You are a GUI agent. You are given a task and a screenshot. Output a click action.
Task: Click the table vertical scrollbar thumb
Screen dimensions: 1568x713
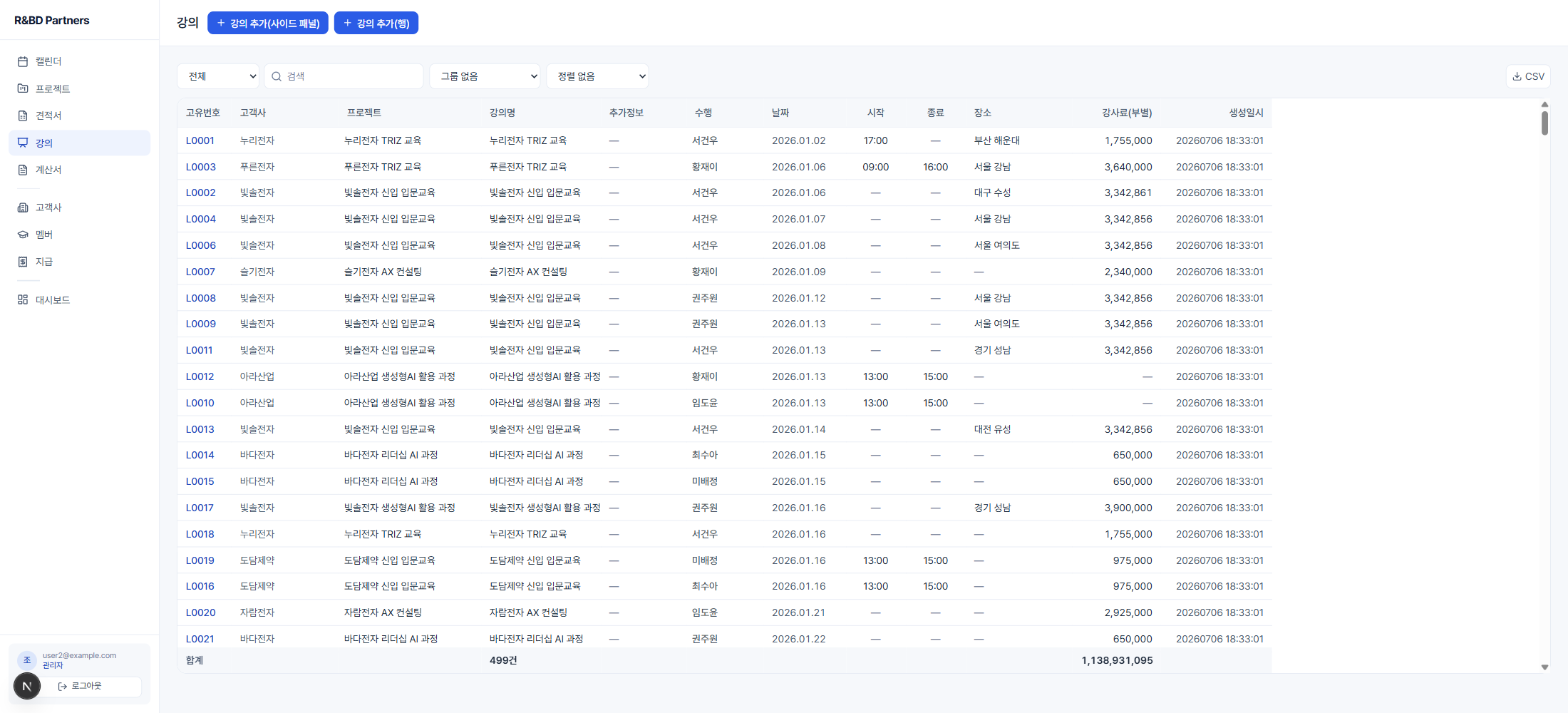1544,123
